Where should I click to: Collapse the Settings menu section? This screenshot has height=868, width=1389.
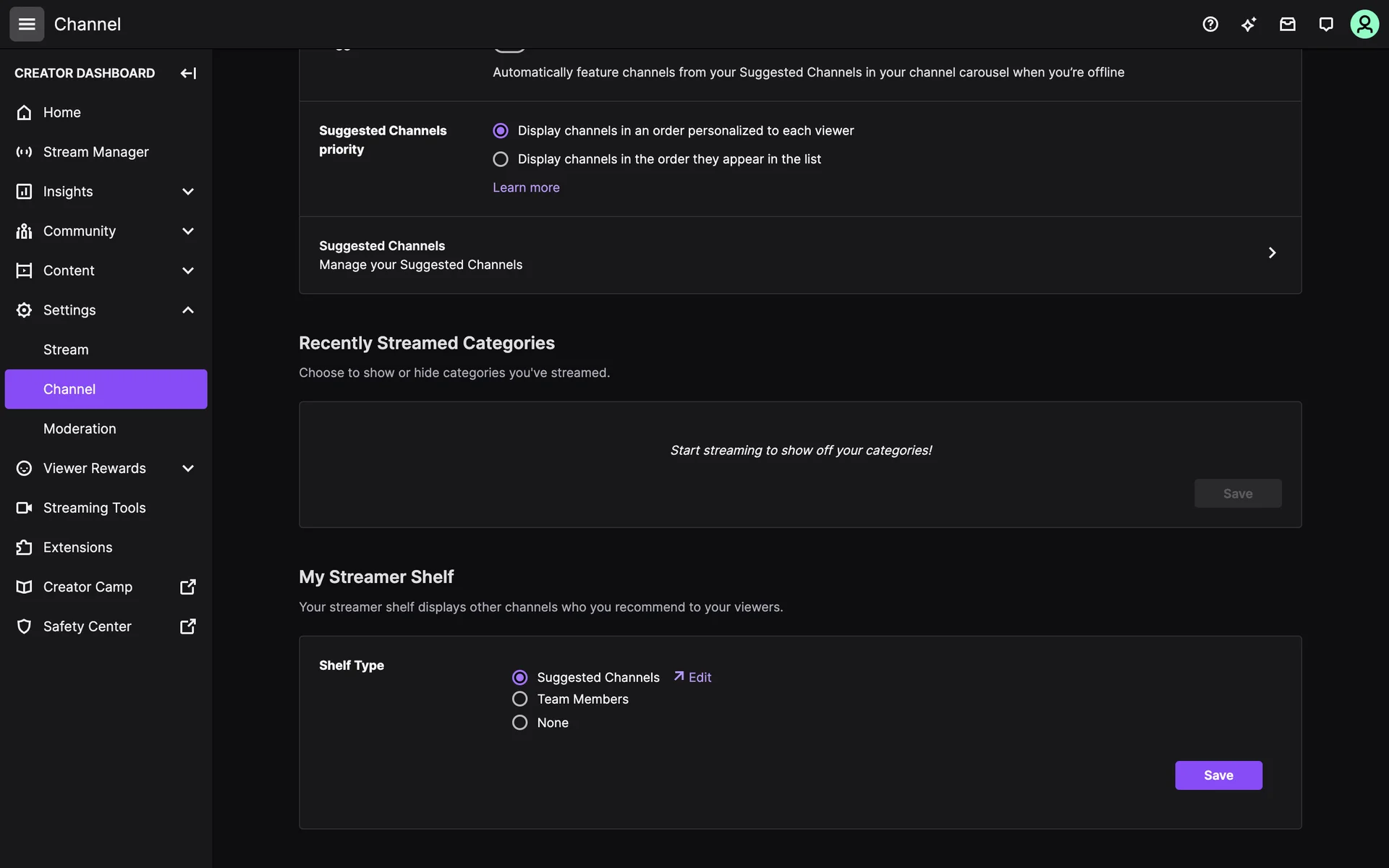pyautogui.click(x=188, y=310)
